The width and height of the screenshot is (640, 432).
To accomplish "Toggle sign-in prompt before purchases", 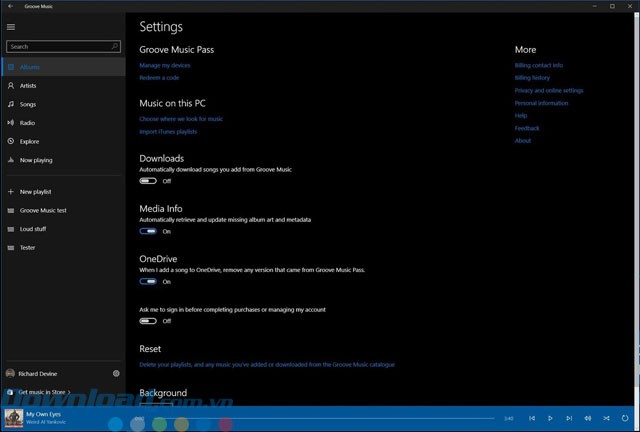I will (148, 321).
